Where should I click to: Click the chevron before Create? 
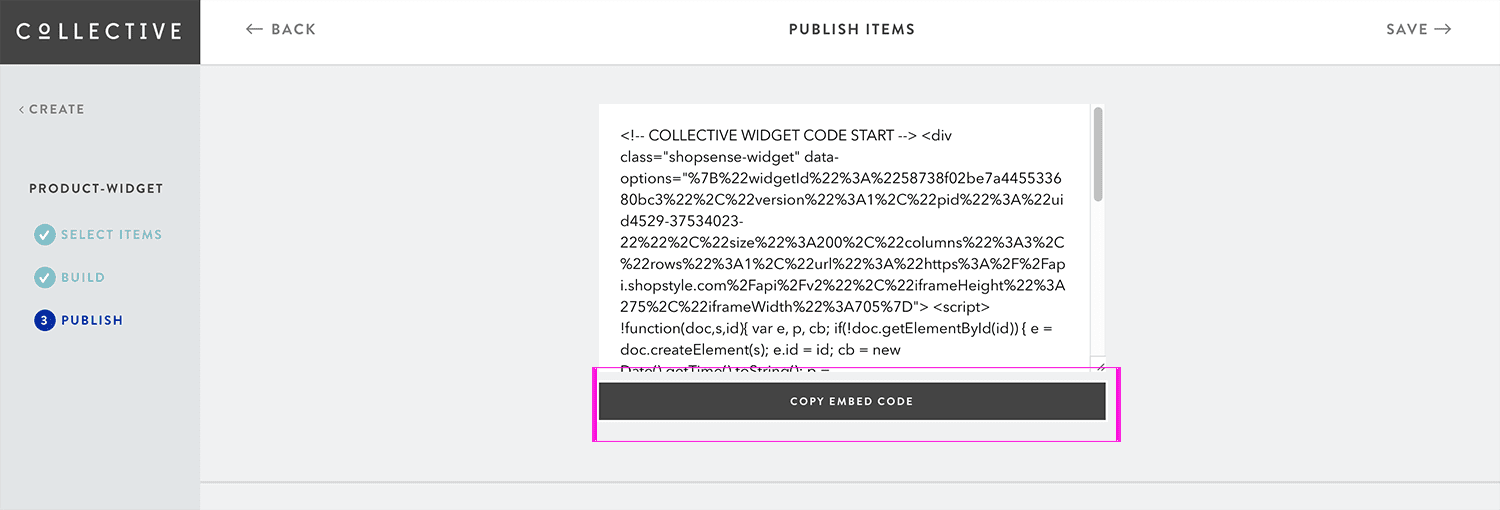(x=22, y=109)
